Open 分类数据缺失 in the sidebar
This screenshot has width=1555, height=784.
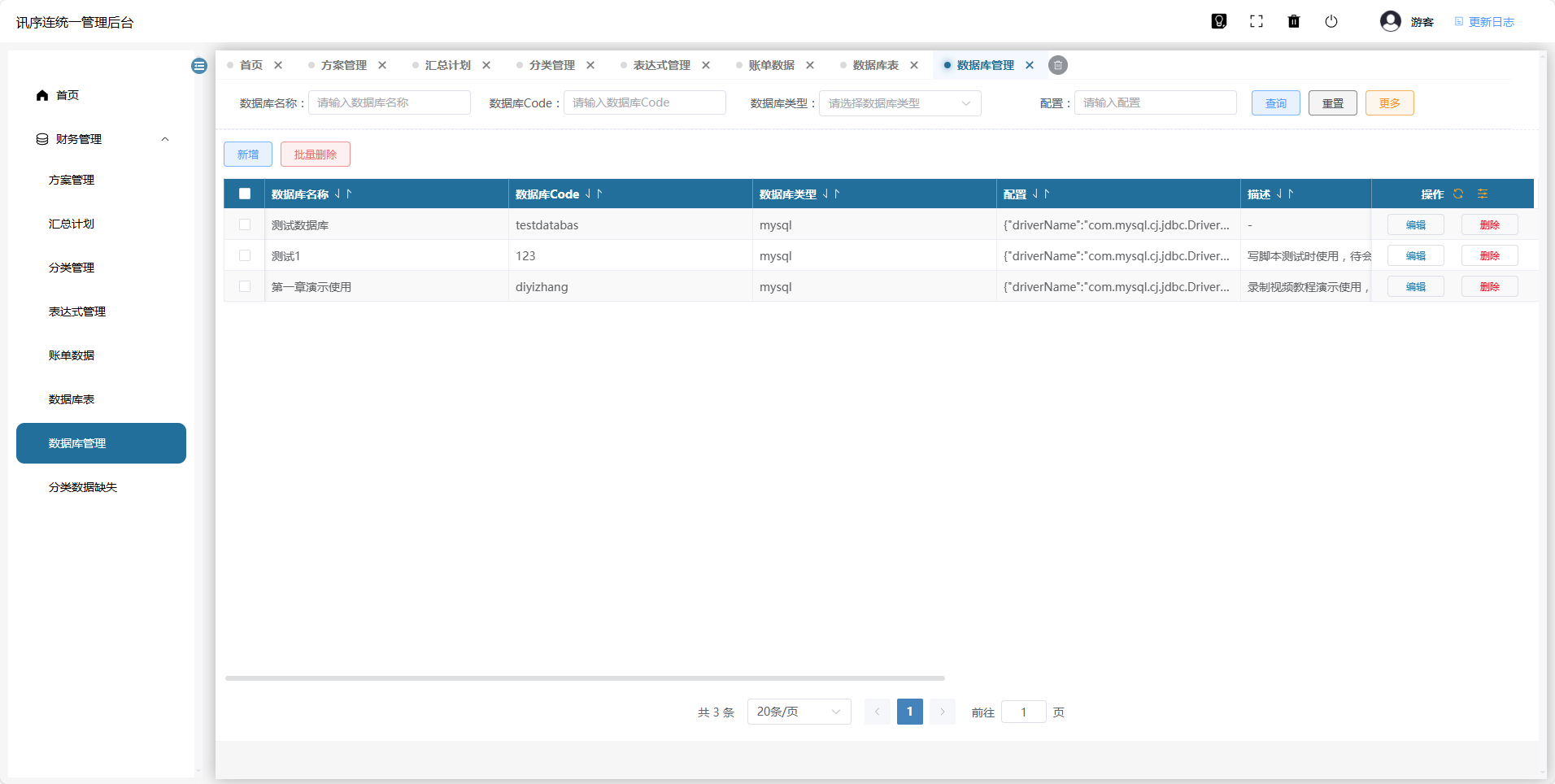point(83,487)
